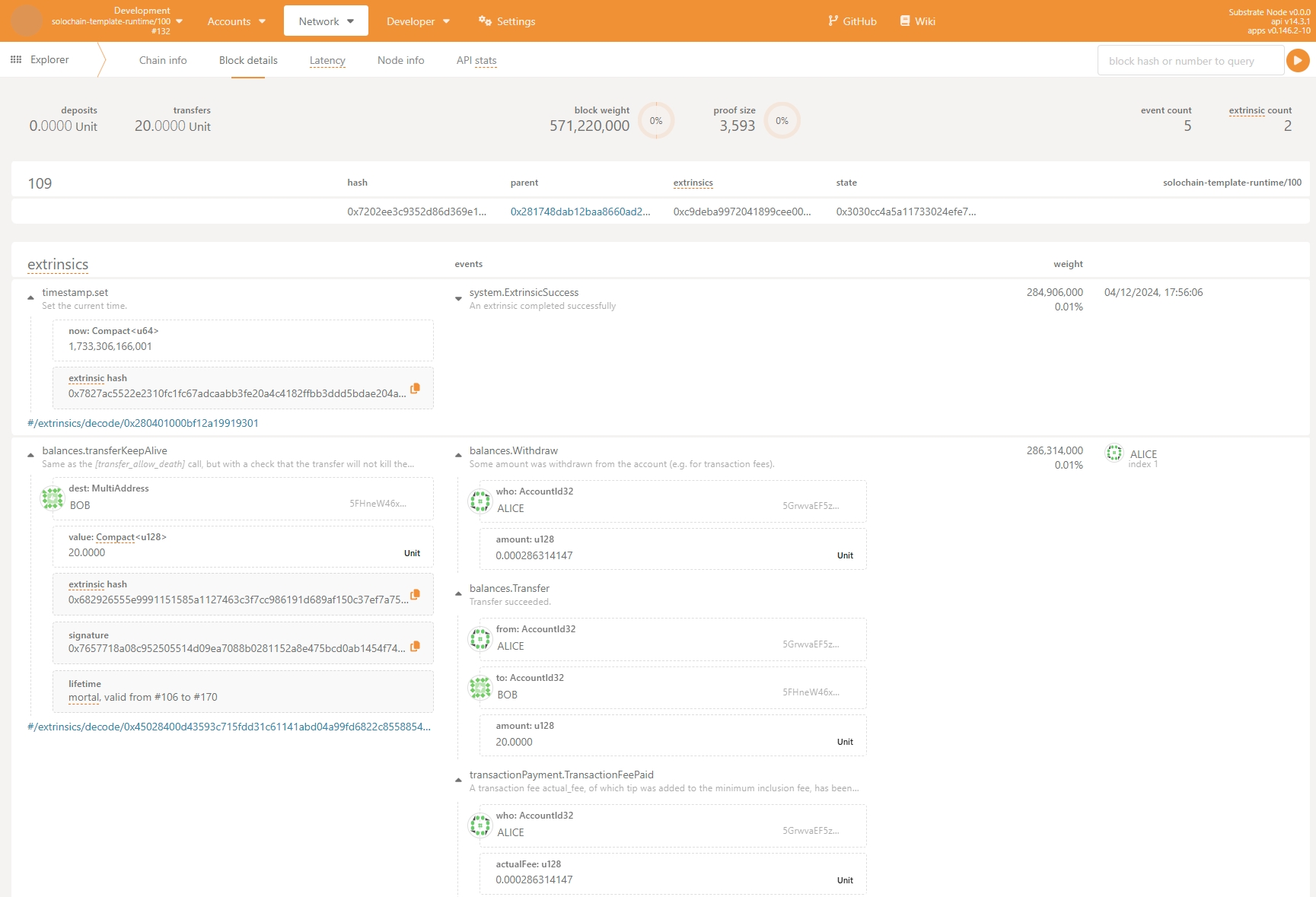Click BOB identicon in dest MultiAddress

tap(53, 498)
